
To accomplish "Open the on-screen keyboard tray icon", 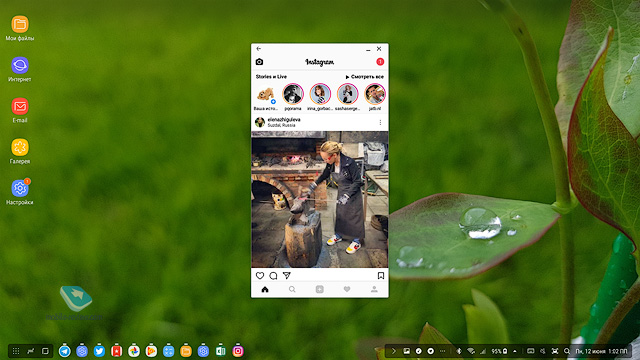I will pos(531,351).
